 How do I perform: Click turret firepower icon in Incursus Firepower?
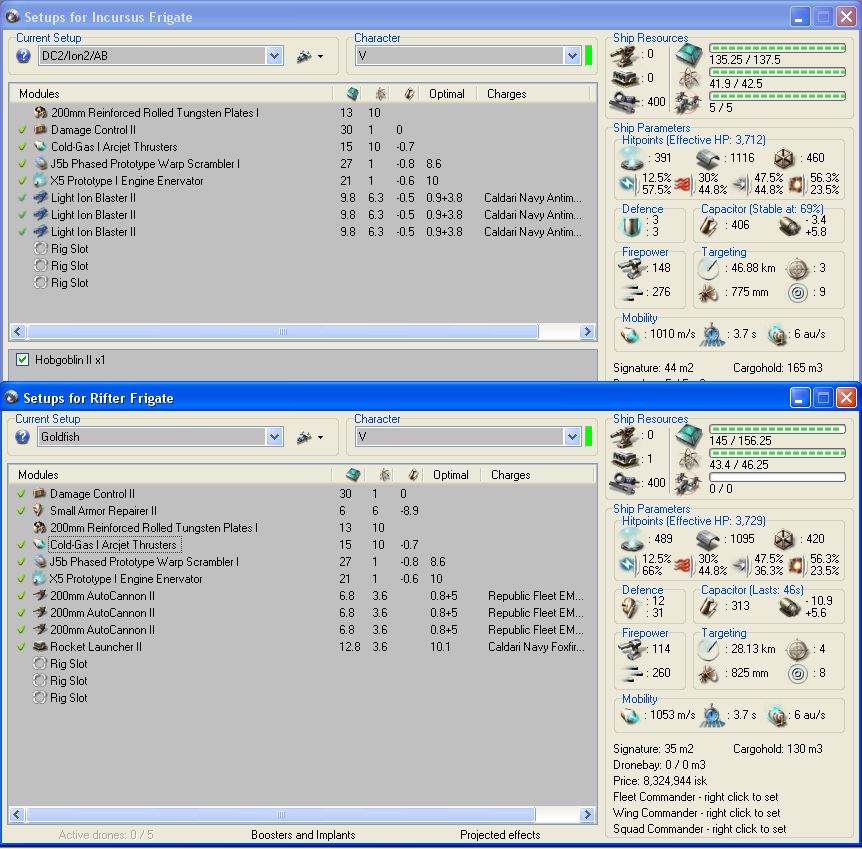point(632,267)
